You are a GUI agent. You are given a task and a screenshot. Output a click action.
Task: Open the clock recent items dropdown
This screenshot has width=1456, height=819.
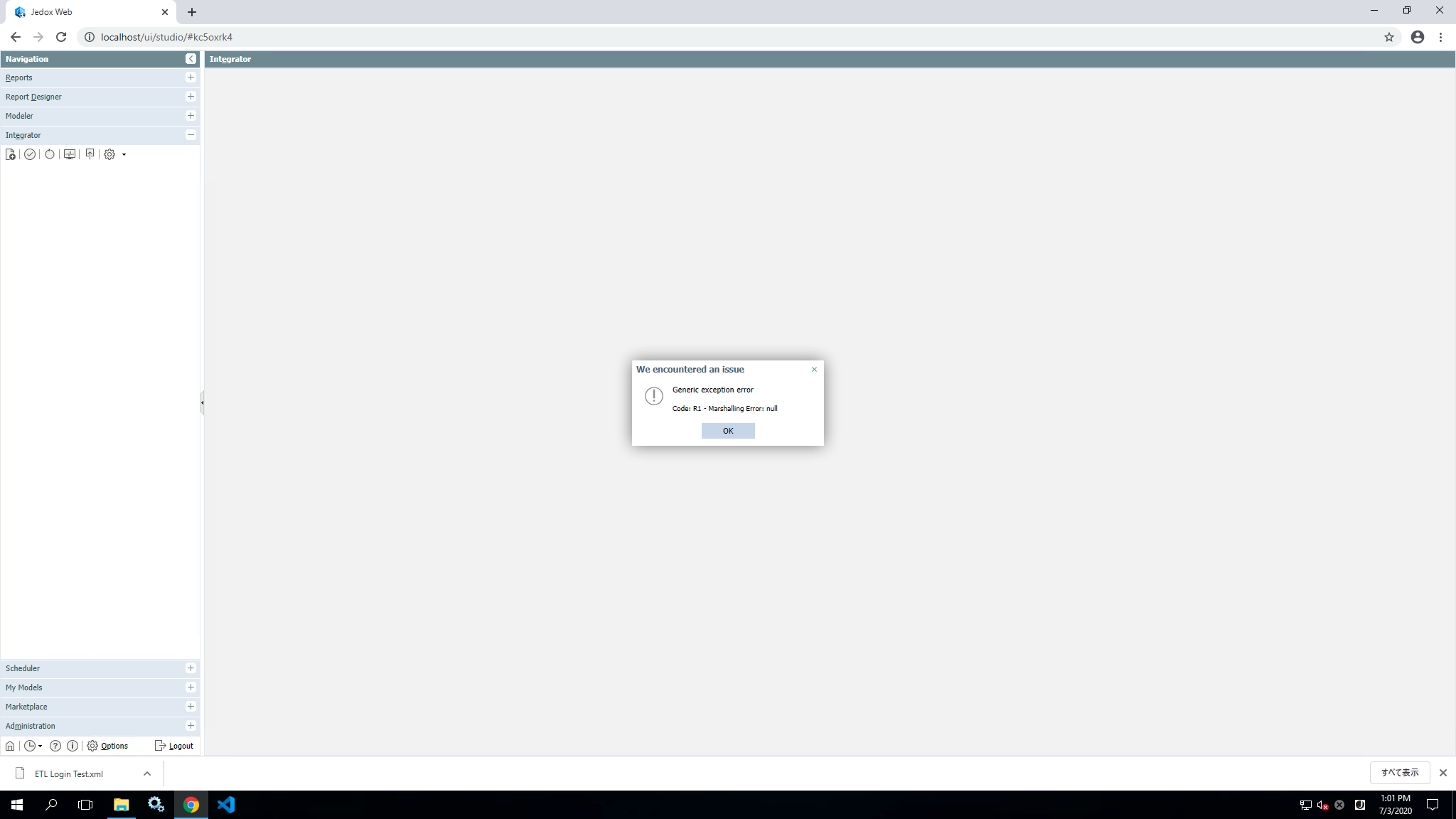point(33,746)
